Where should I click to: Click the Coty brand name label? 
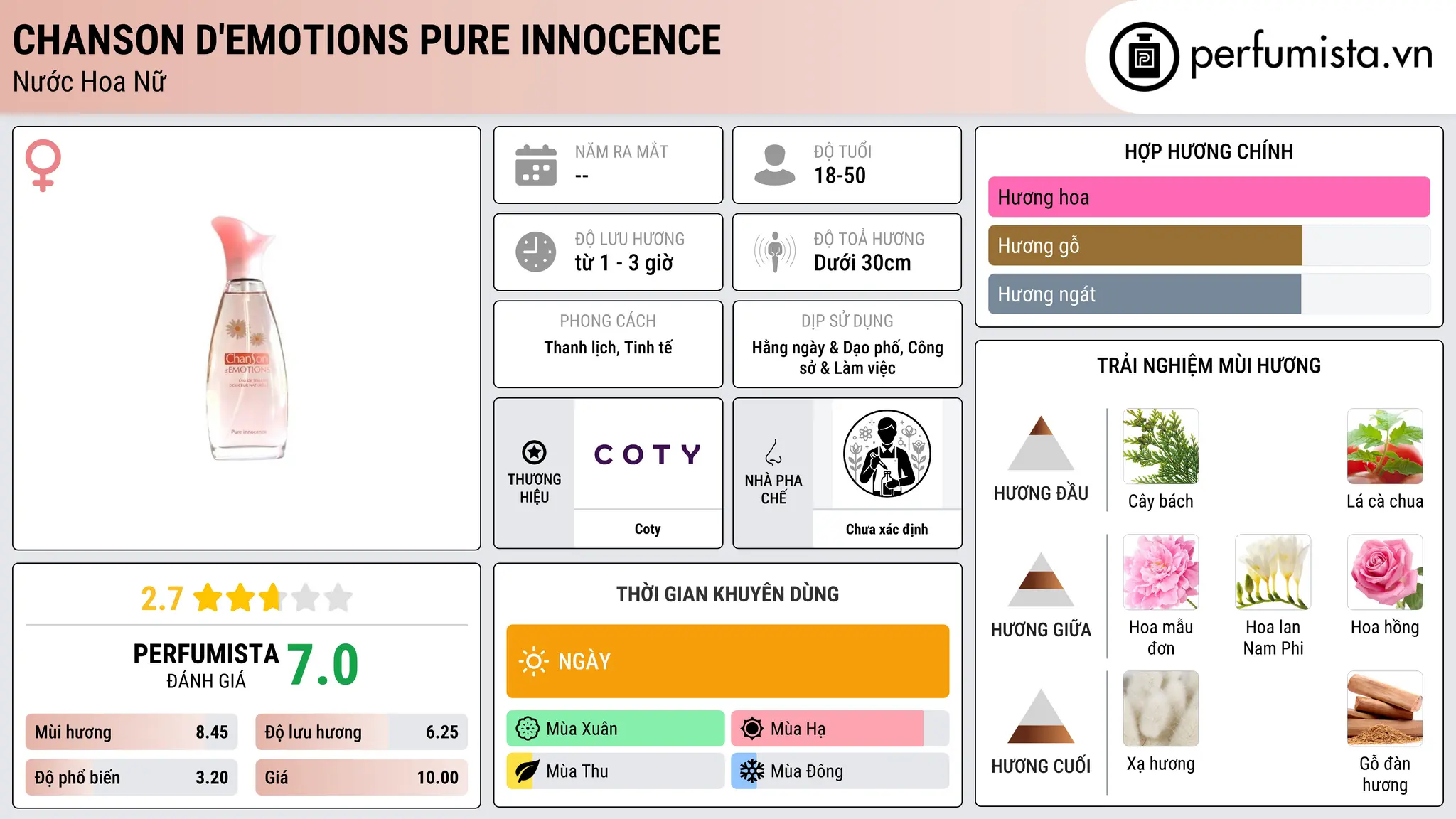(648, 529)
